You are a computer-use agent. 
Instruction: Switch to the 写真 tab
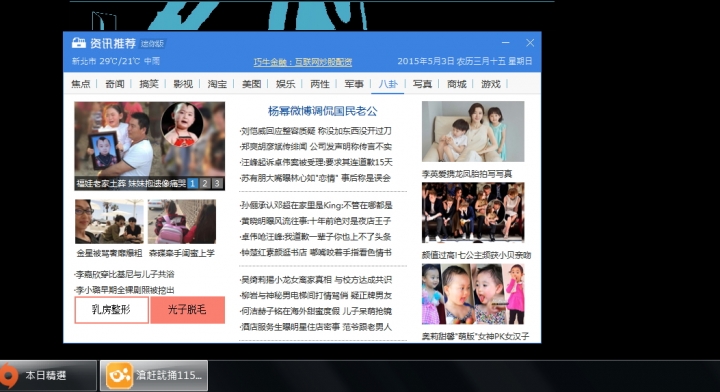[422, 84]
